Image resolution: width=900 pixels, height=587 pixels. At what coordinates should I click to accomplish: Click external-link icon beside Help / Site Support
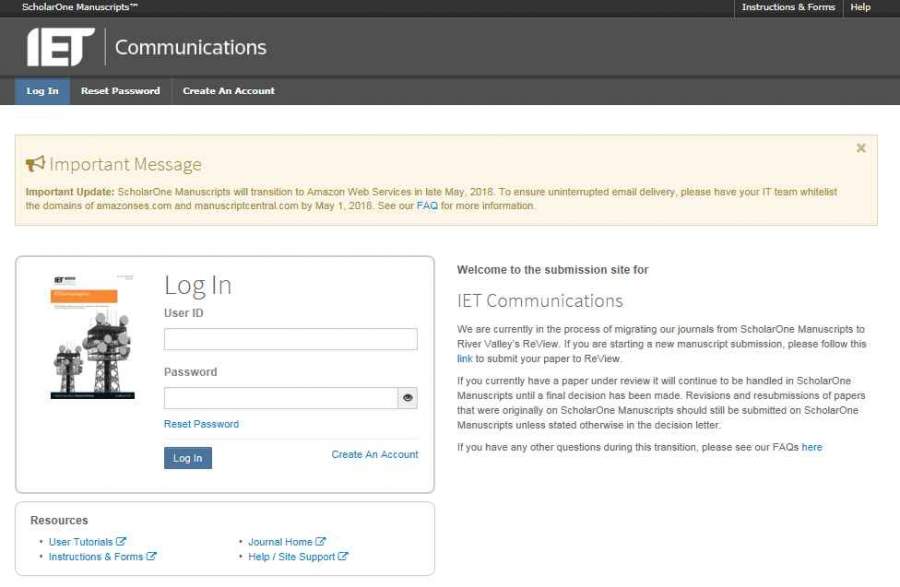click(x=343, y=557)
